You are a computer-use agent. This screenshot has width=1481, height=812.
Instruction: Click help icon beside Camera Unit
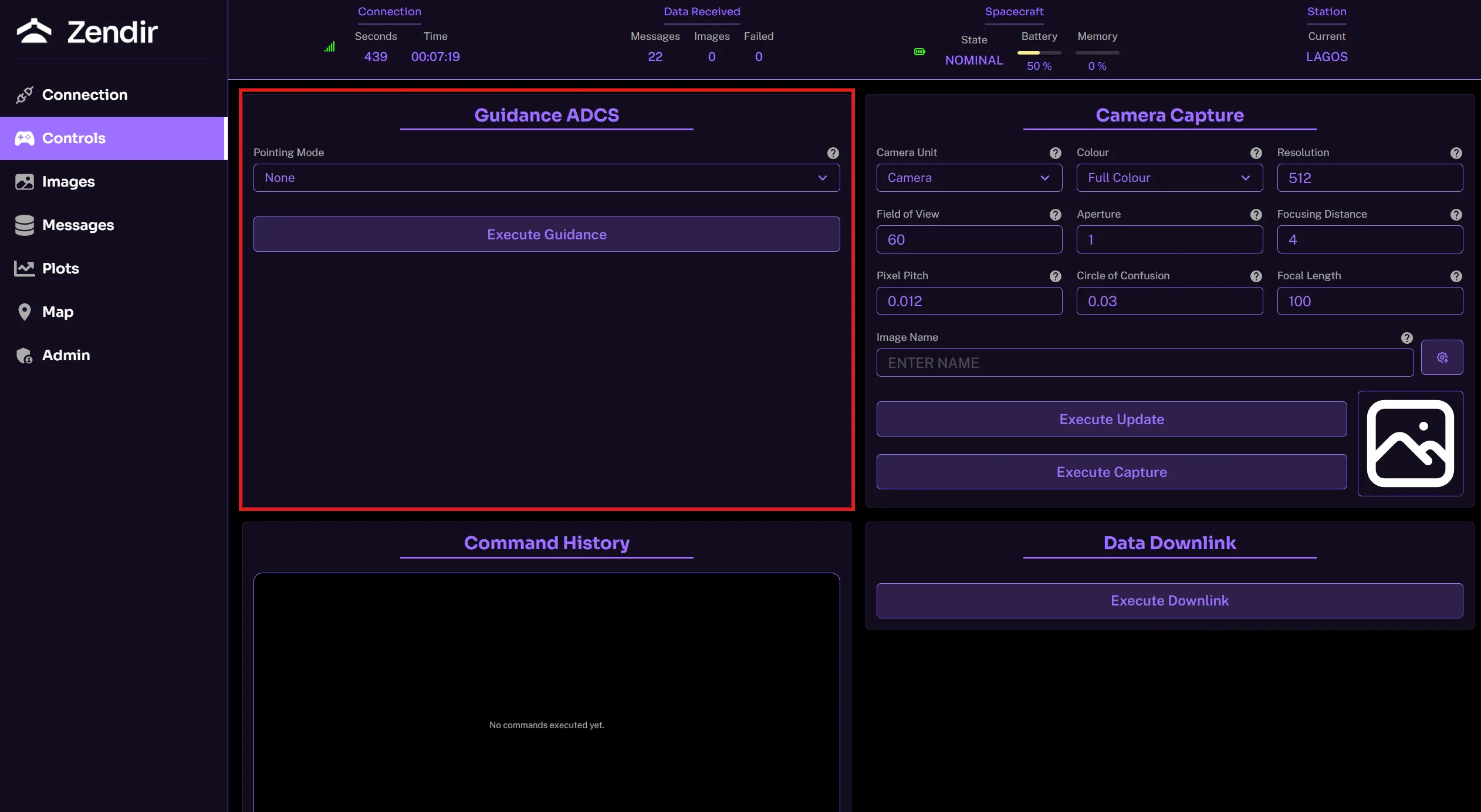point(1055,153)
